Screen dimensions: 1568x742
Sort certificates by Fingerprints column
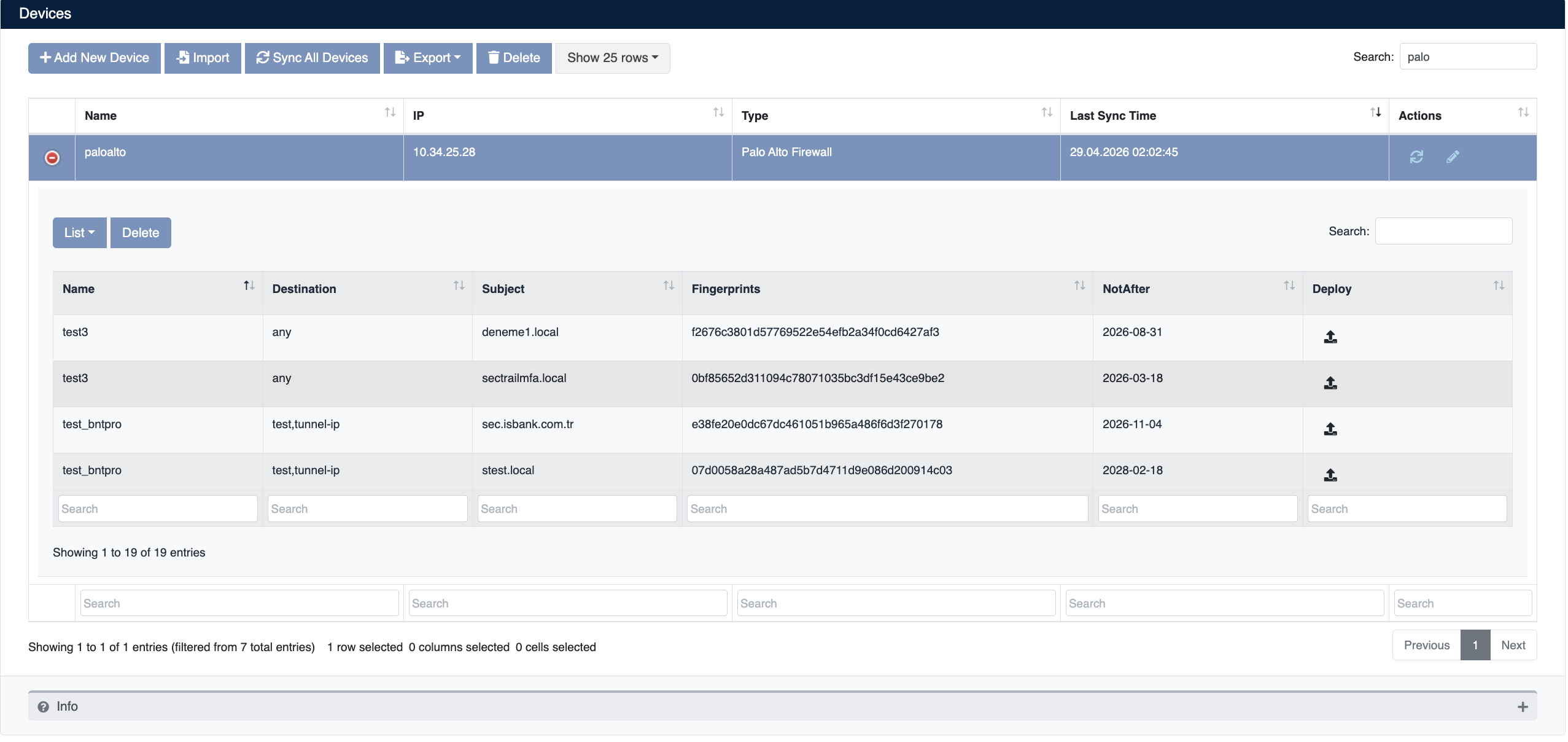pos(1079,286)
